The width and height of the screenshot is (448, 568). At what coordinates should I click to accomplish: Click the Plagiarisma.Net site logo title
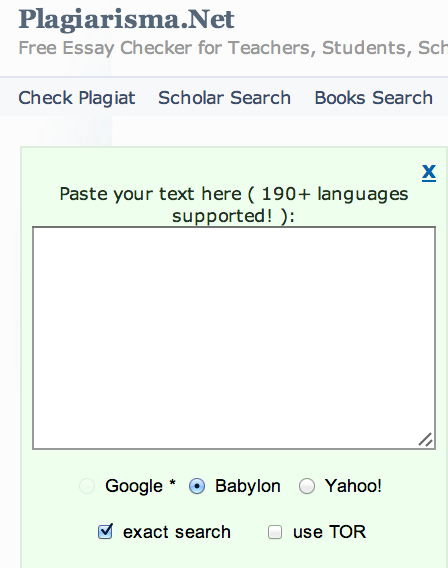(126, 20)
